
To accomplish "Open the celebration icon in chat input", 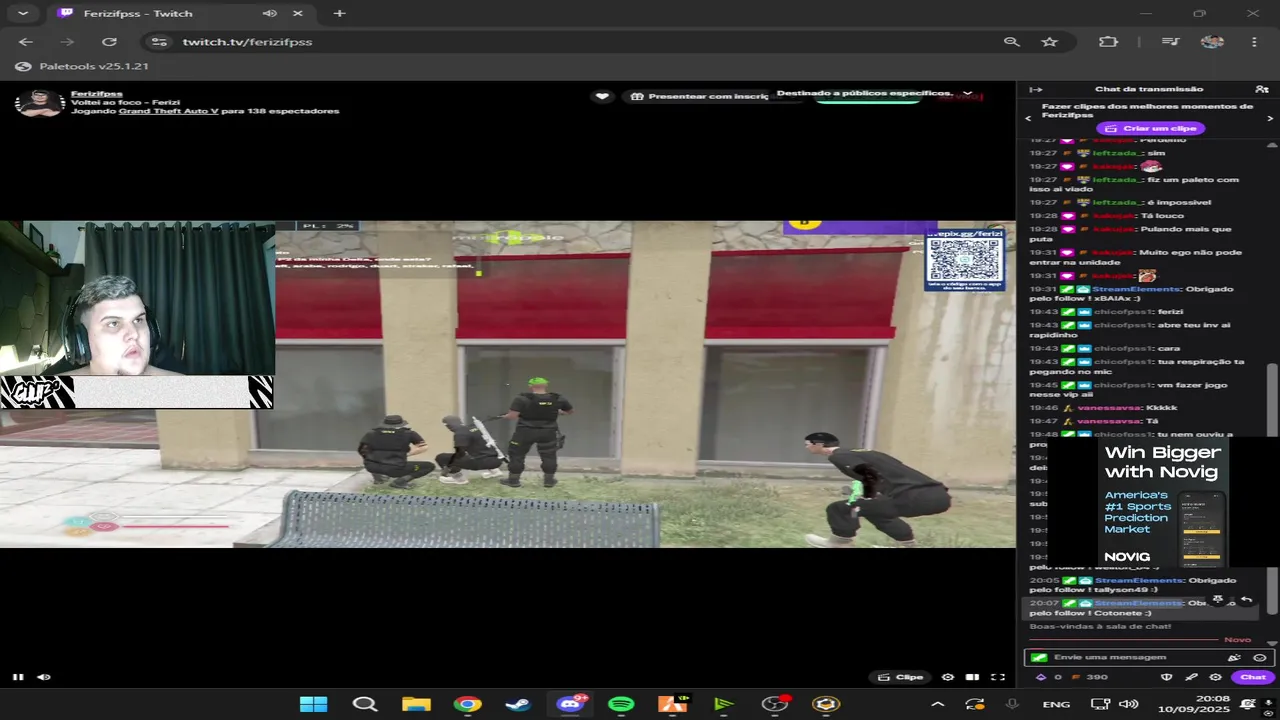I will 1234,657.
